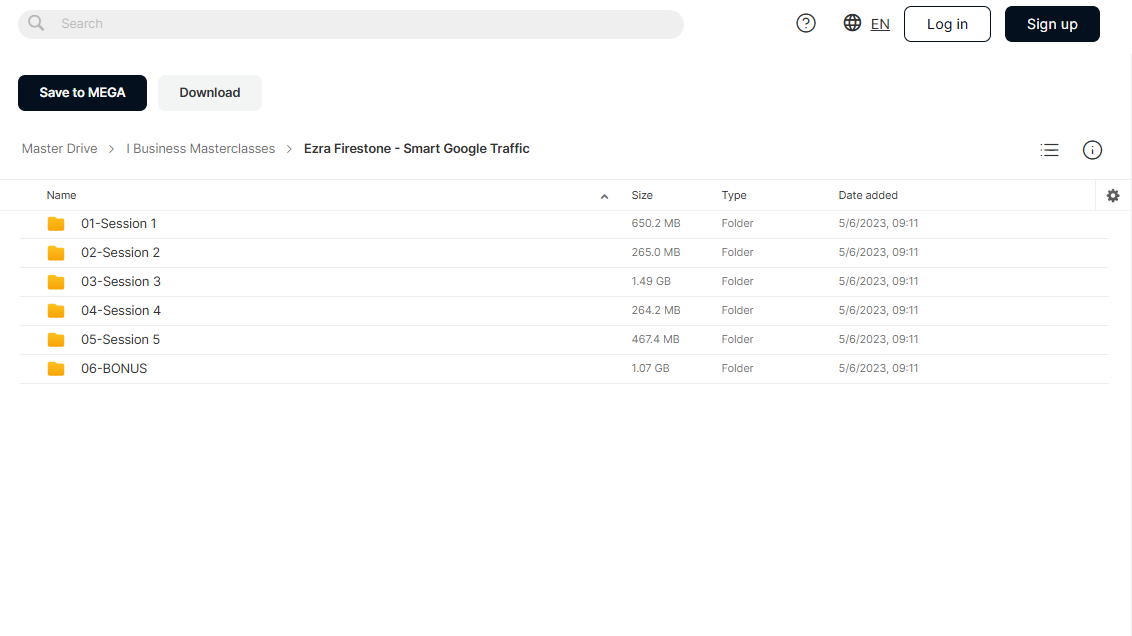Click folder icon for 01-Session 1
This screenshot has width=1132, height=636.
[x=56, y=224]
